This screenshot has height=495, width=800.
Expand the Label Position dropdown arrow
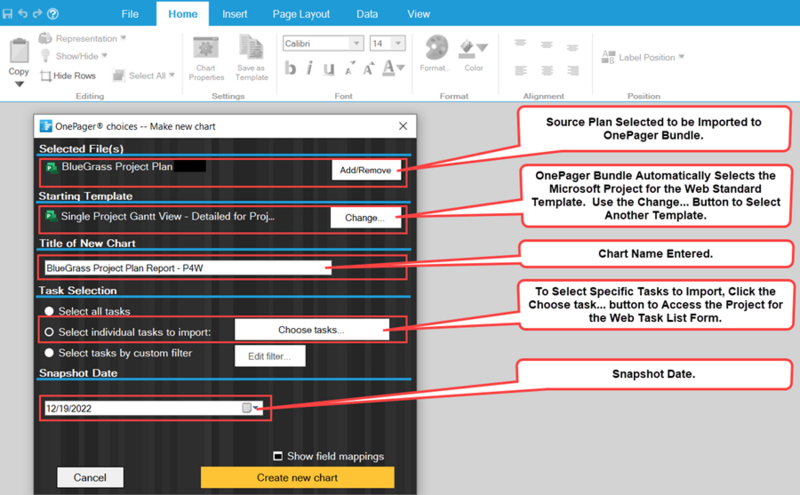[682, 57]
